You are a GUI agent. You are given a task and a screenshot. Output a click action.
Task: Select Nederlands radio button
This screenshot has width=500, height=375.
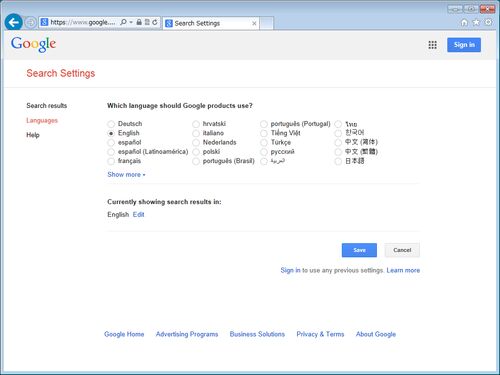pos(196,143)
